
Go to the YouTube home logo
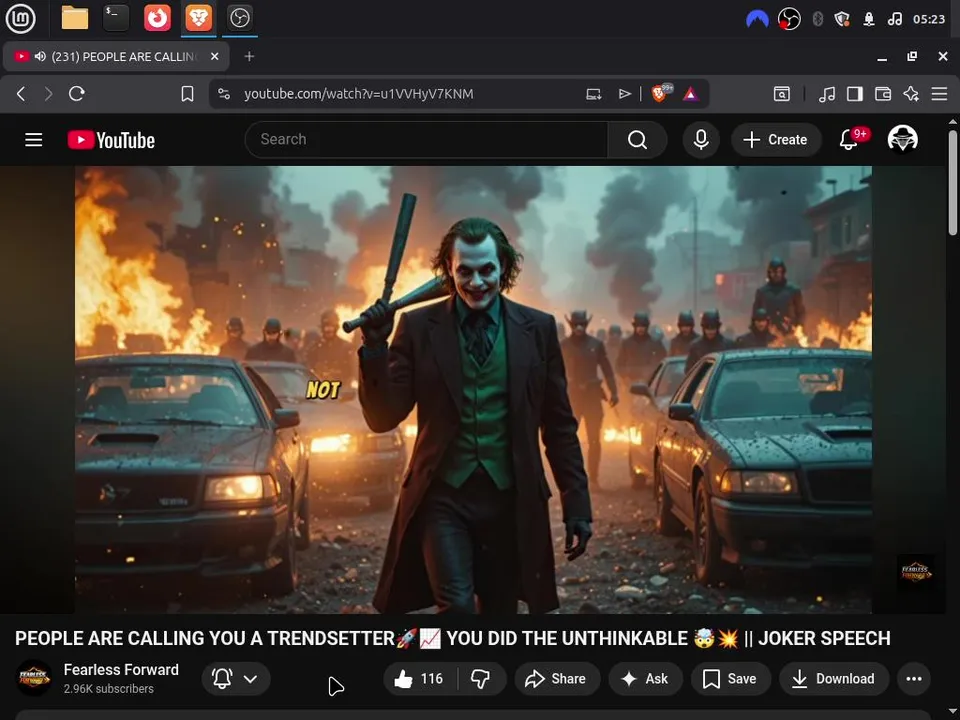pyautogui.click(x=111, y=140)
